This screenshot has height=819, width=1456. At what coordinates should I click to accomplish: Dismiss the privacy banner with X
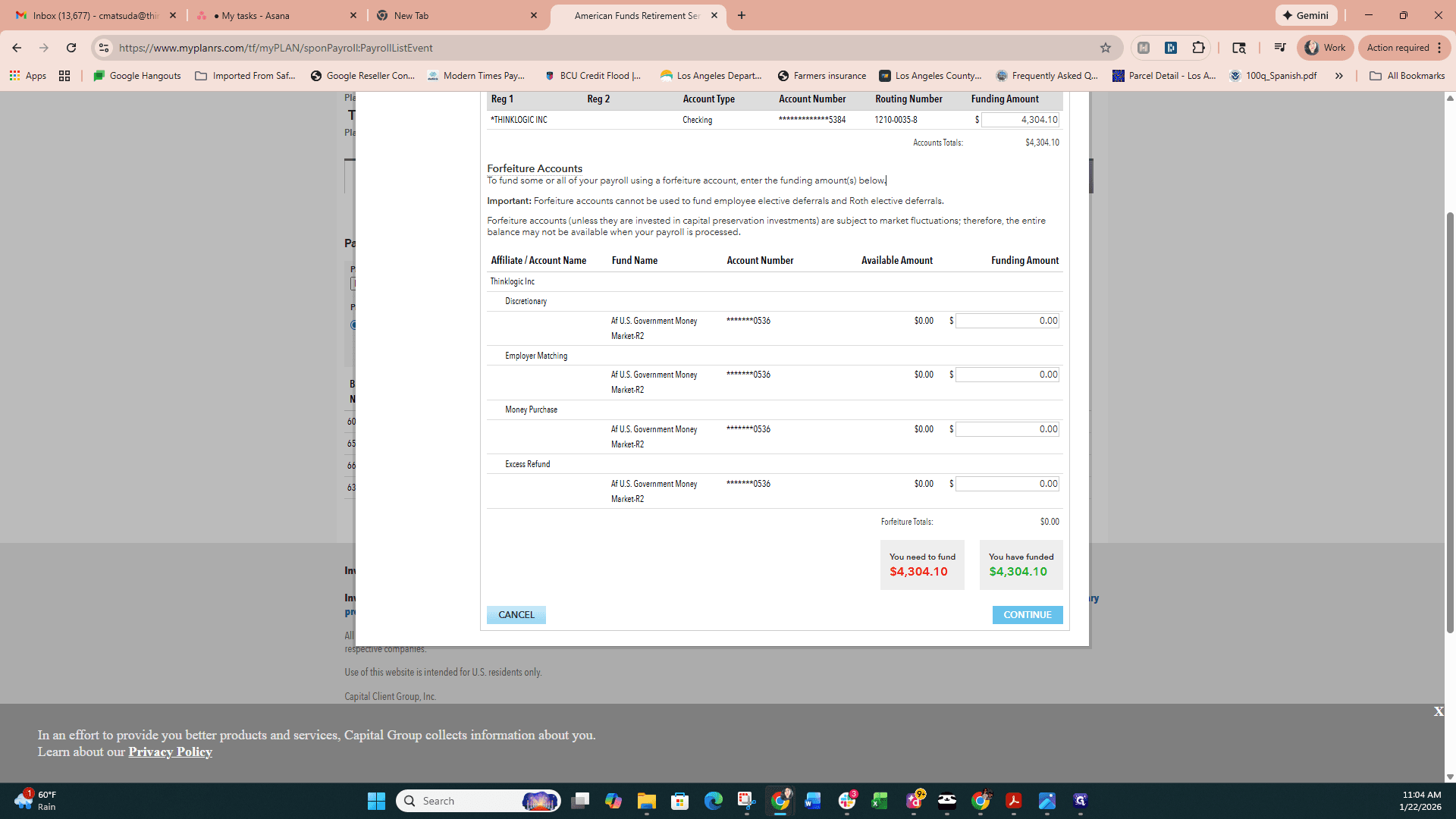(1439, 711)
